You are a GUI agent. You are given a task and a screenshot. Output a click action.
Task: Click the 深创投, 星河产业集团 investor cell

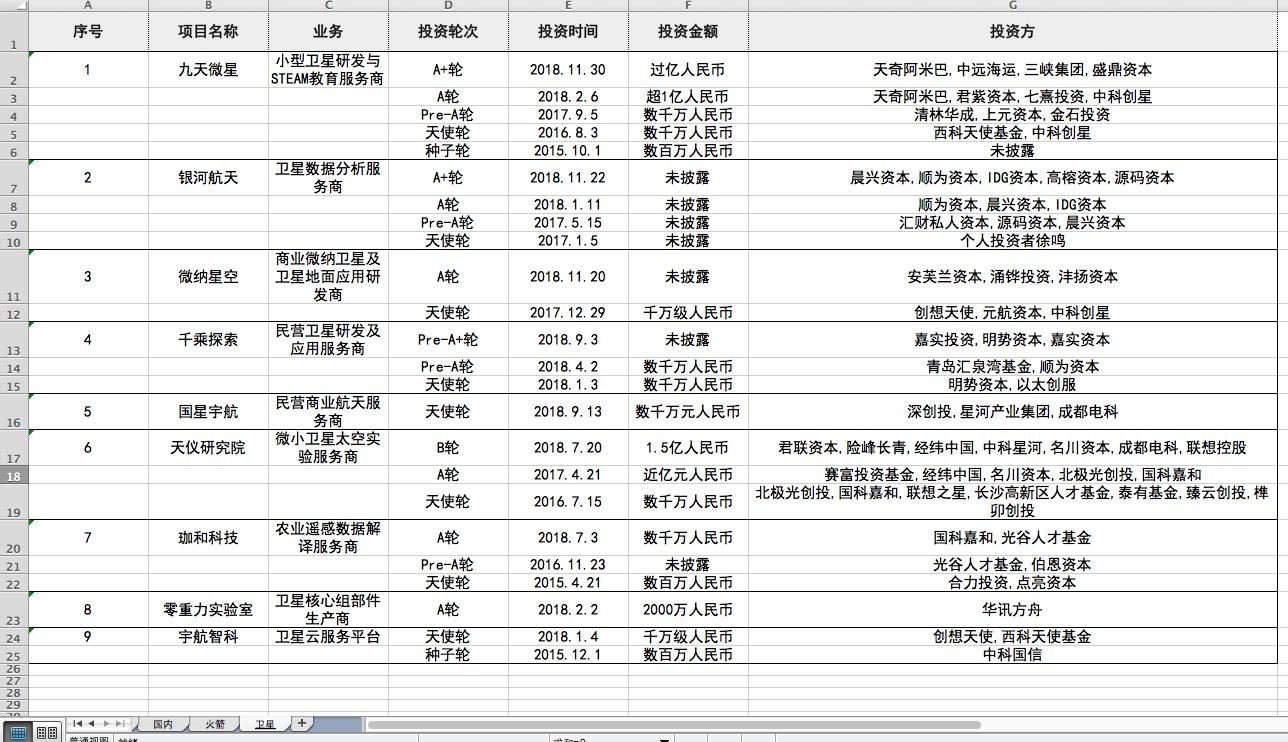click(1013, 412)
